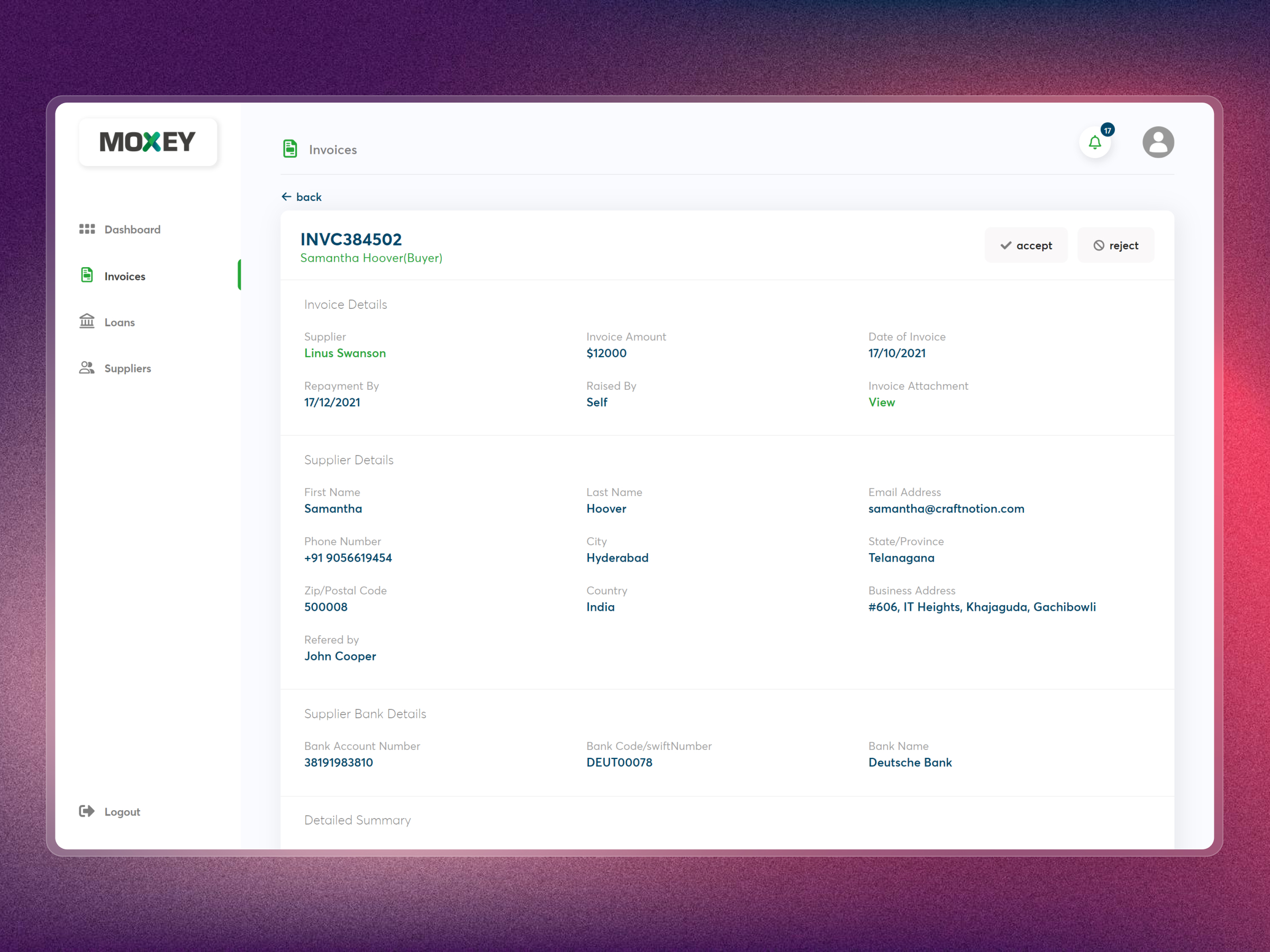View the invoice attachment
The height and width of the screenshot is (952, 1270).
(881, 401)
